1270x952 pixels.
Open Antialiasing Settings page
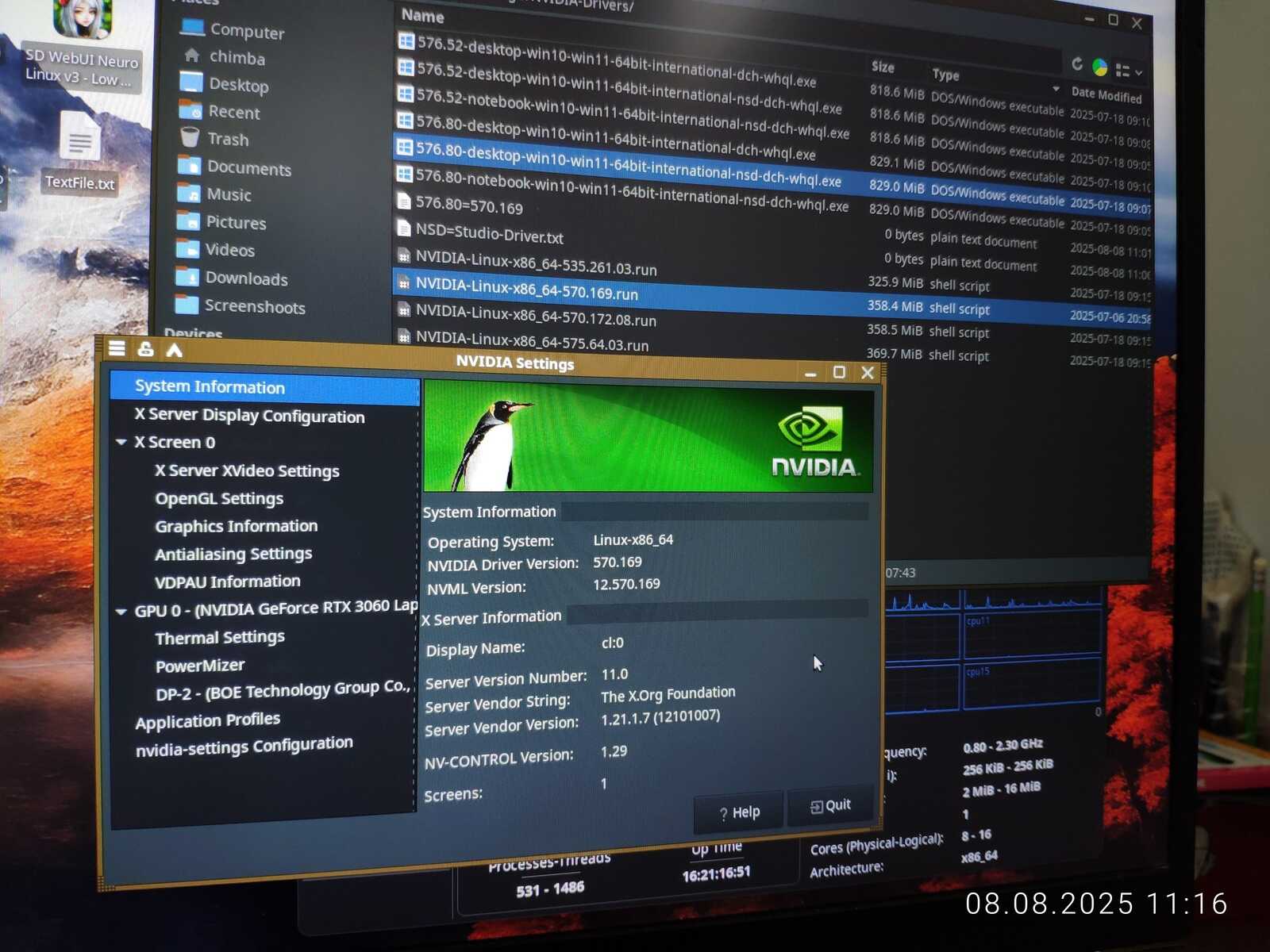click(x=233, y=554)
